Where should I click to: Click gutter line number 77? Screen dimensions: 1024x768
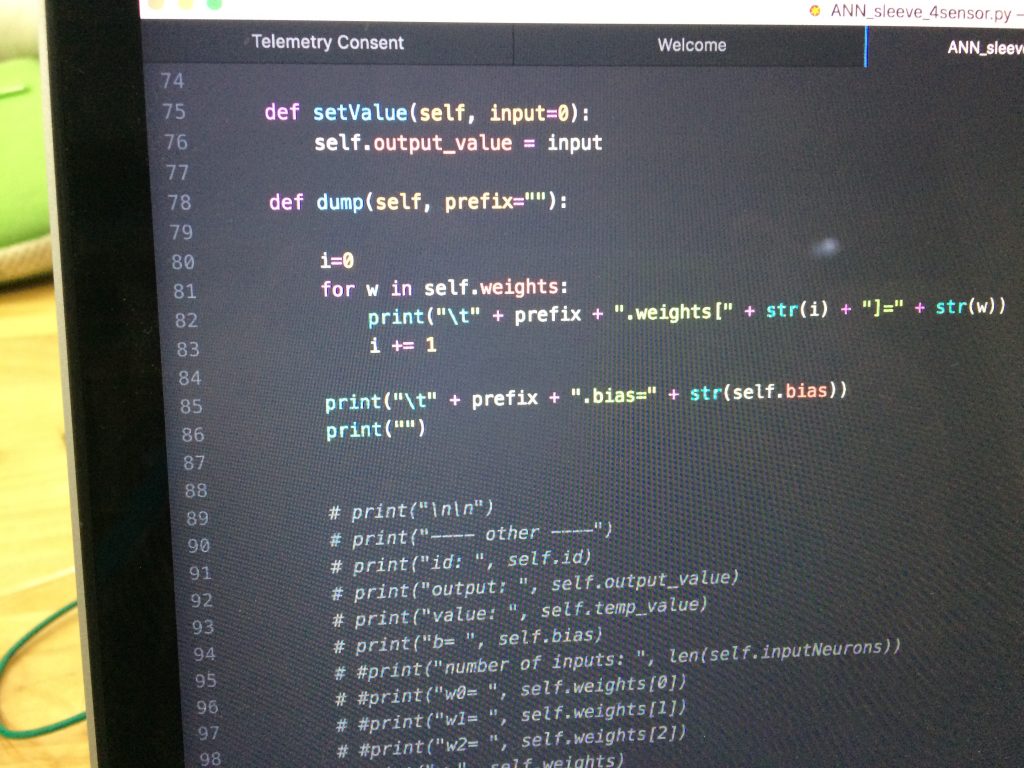(x=178, y=172)
